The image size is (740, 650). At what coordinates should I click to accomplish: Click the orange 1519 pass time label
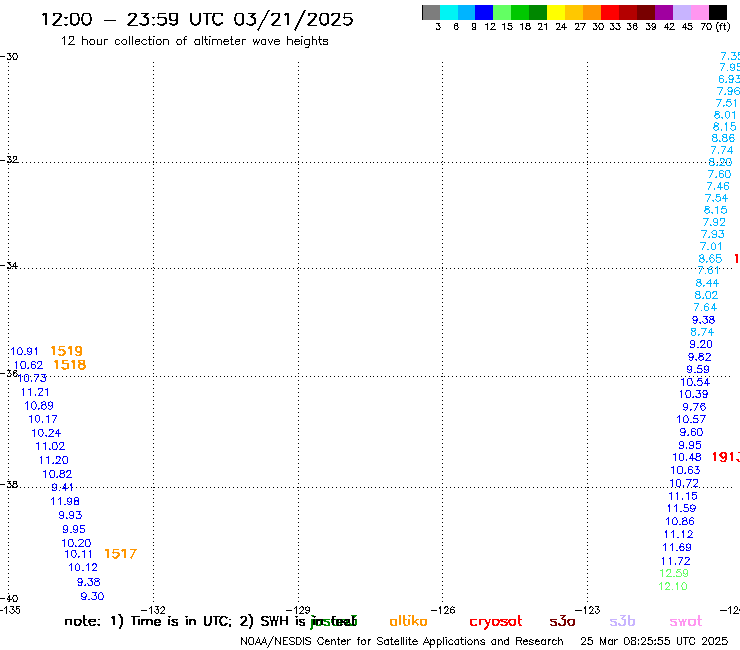(66, 351)
